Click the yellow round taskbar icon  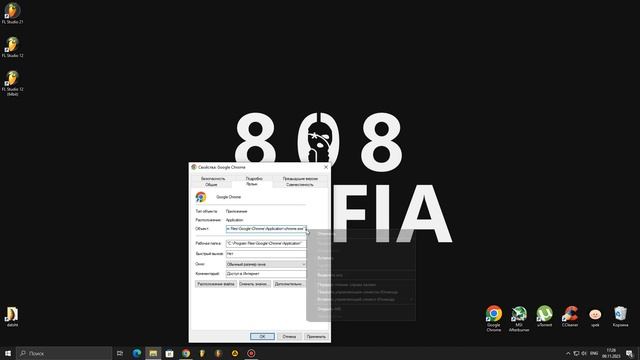click(x=235, y=353)
